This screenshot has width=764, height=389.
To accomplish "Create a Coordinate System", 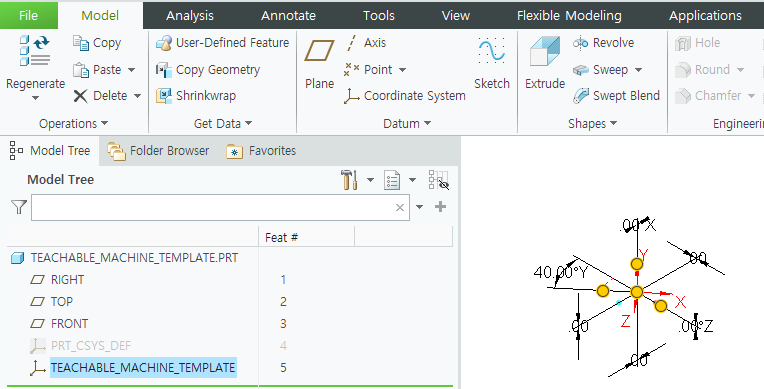I will [404, 96].
